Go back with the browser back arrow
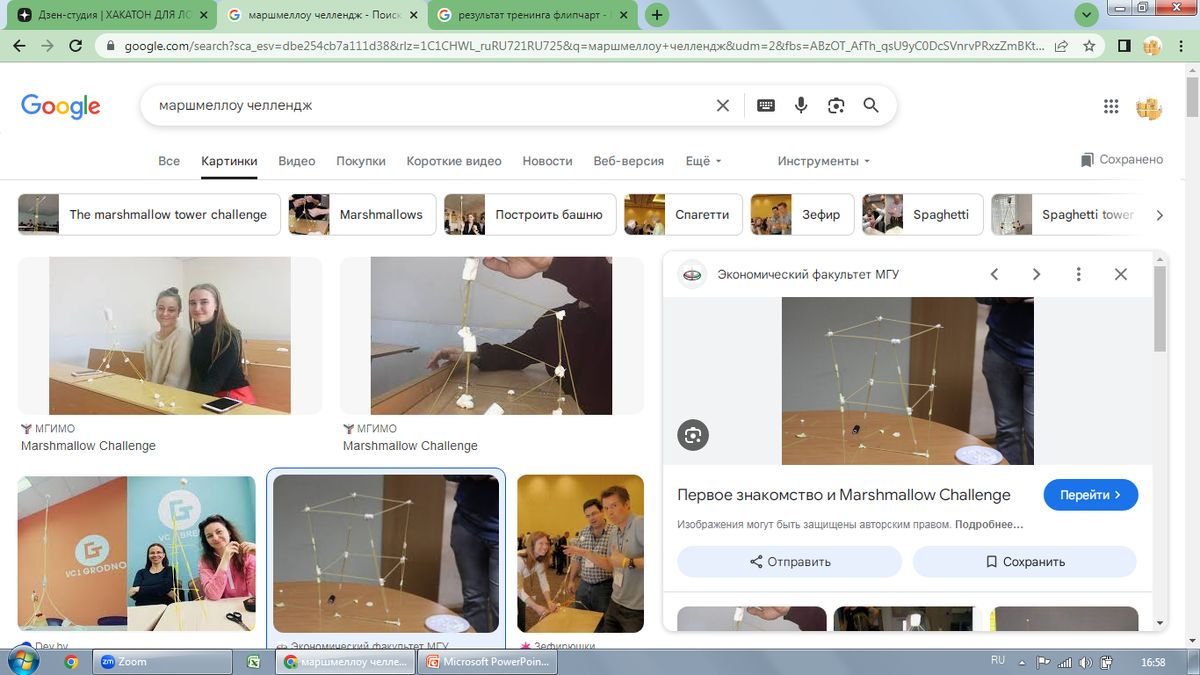Screen dimensions: 1200x675 click(x=19, y=46)
